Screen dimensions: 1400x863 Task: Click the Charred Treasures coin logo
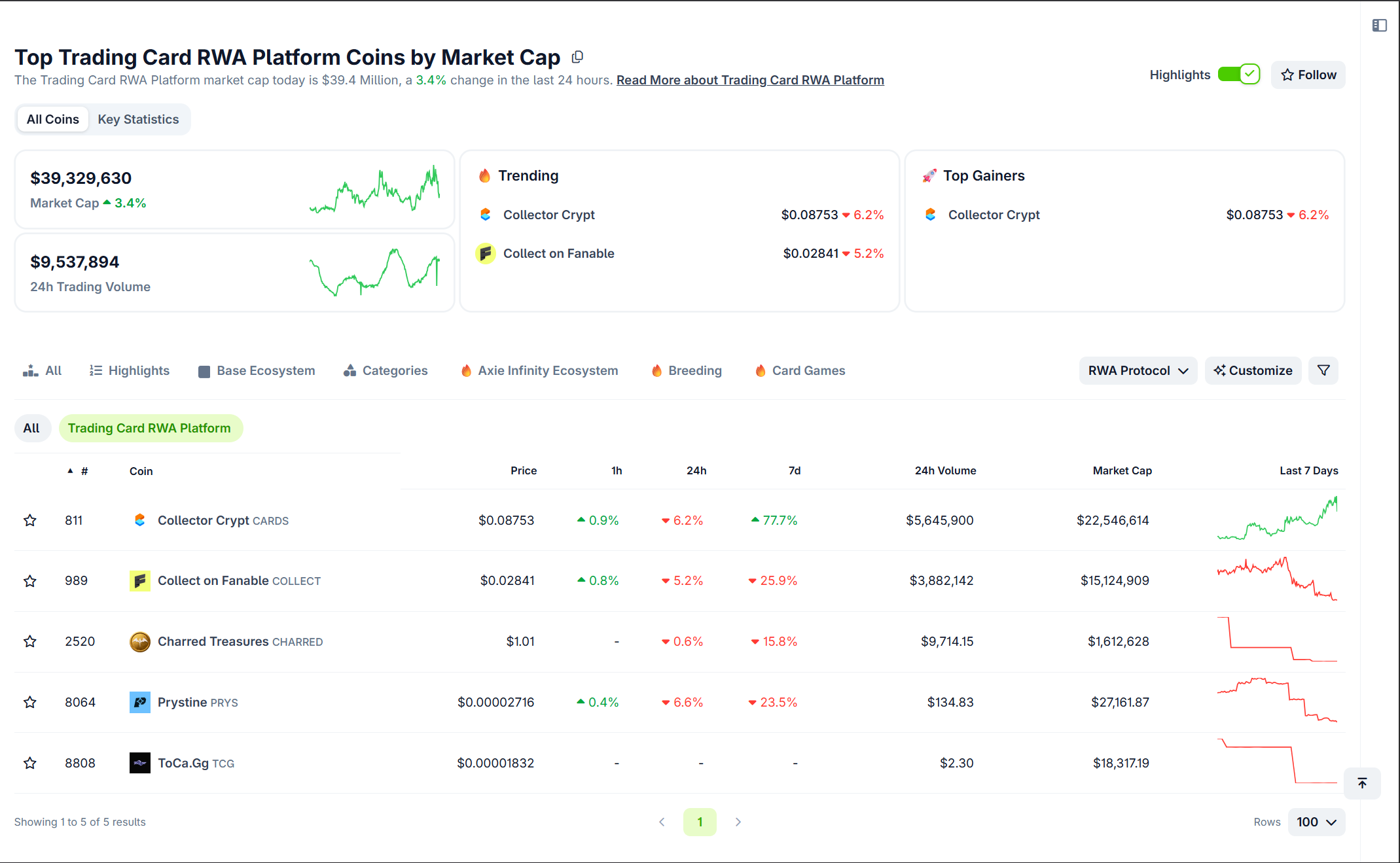tap(140, 641)
